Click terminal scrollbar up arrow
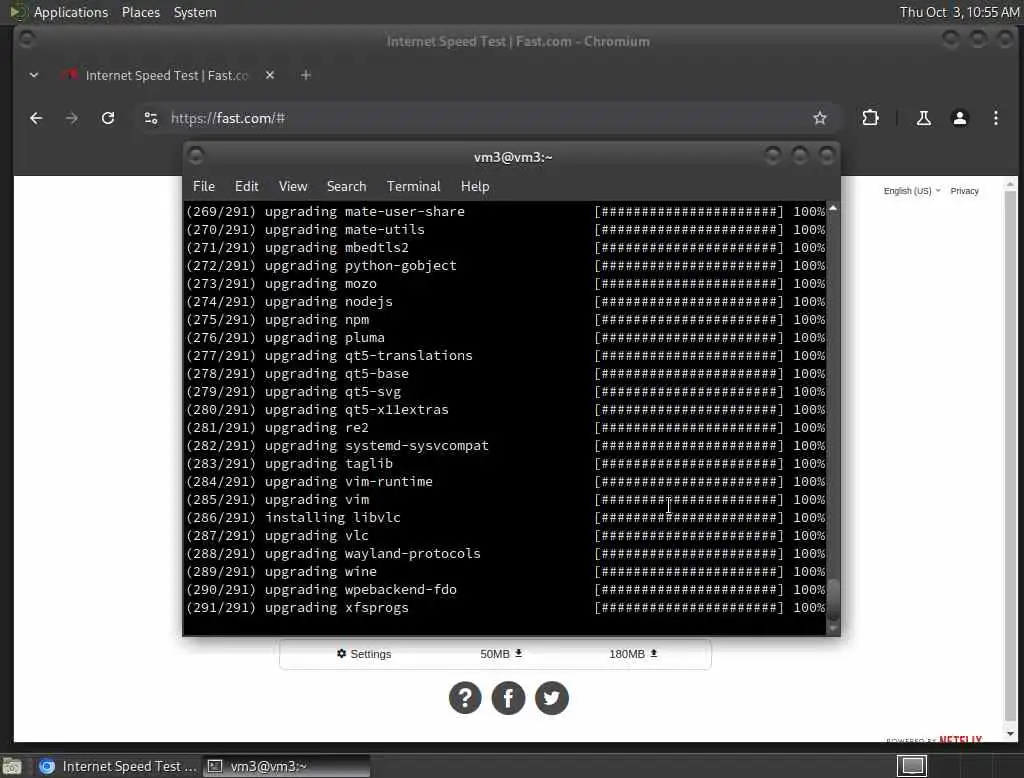Viewport: 1024px width, 778px height. point(833,208)
